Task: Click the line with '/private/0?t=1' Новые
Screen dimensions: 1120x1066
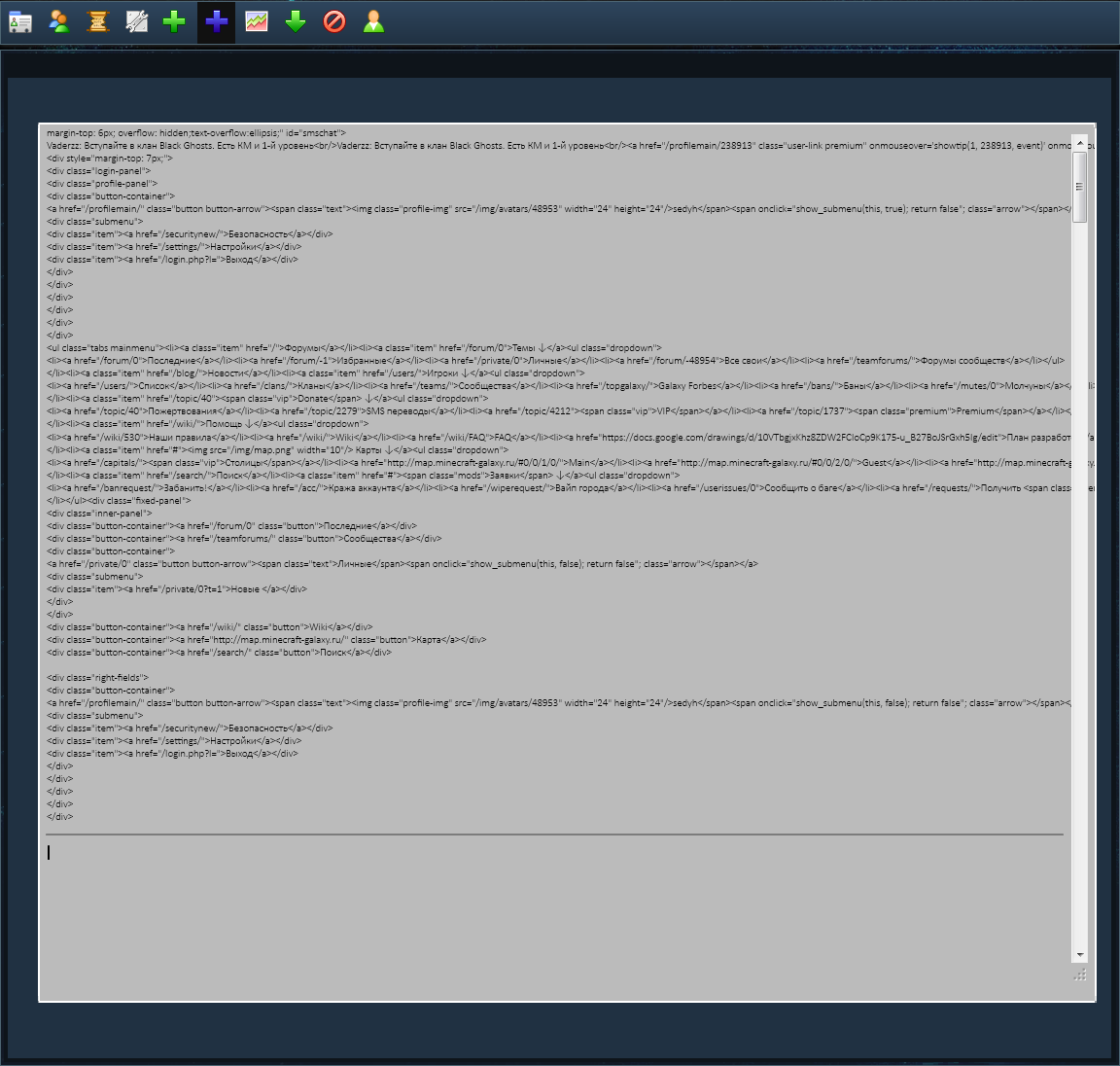Action: point(177,588)
